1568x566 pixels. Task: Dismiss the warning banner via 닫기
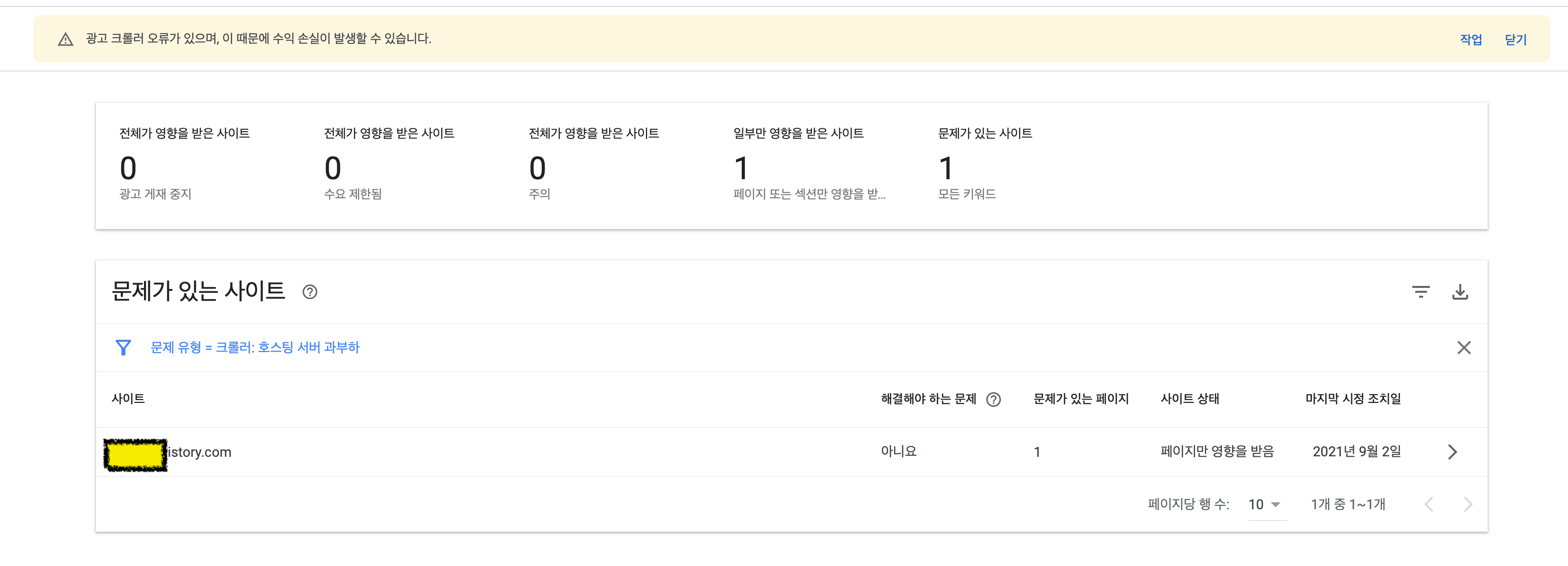(x=1516, y=39)
